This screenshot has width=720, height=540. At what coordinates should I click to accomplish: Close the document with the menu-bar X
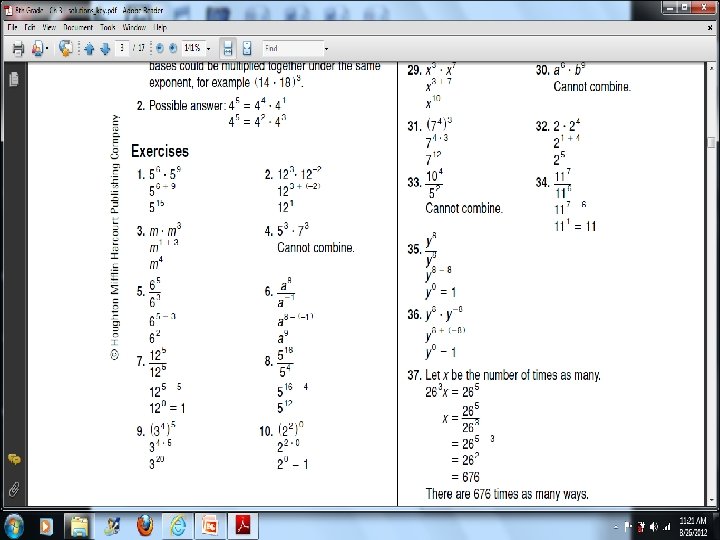[710, 28]
